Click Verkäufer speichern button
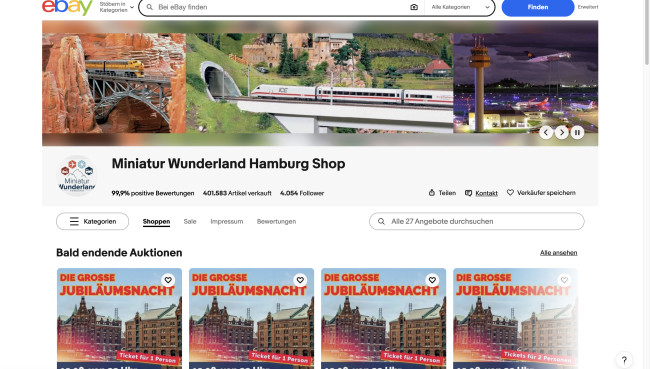Viewport: 650px width, 369px height. click(x=541, y=193)
